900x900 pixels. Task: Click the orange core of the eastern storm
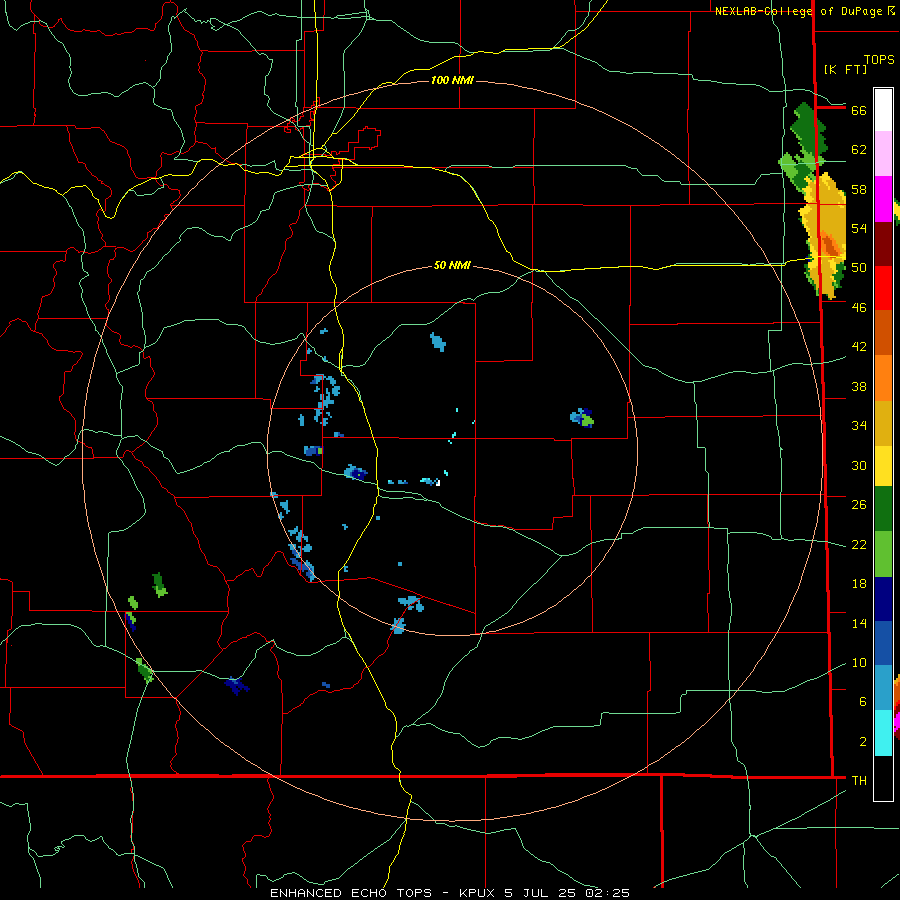tap(829, 245)
